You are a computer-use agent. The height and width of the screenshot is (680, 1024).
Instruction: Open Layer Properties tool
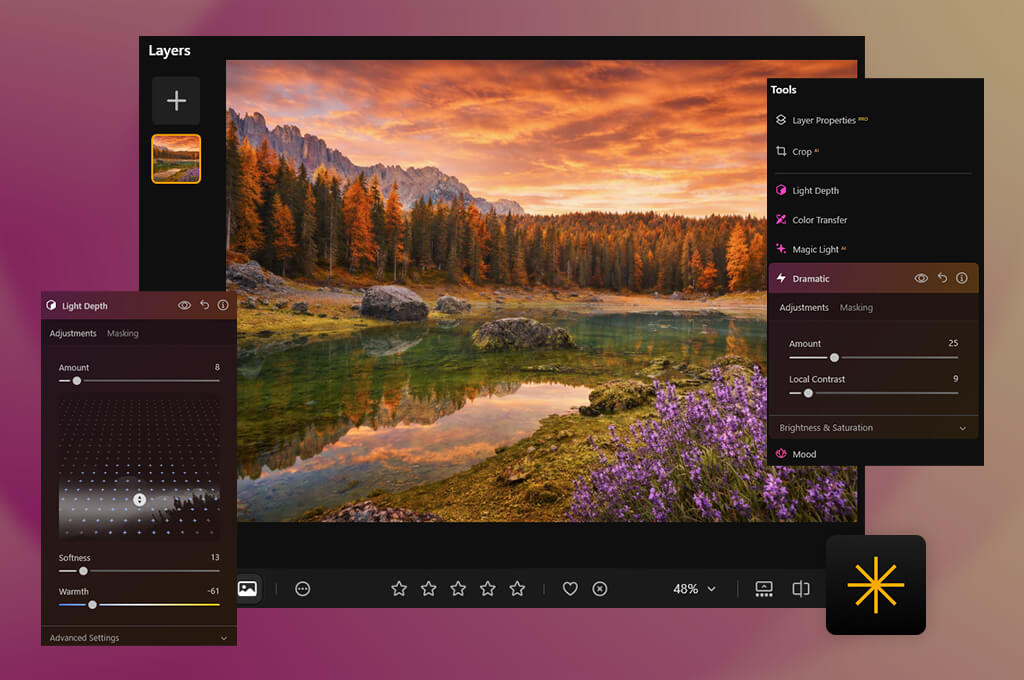[822, 120]
